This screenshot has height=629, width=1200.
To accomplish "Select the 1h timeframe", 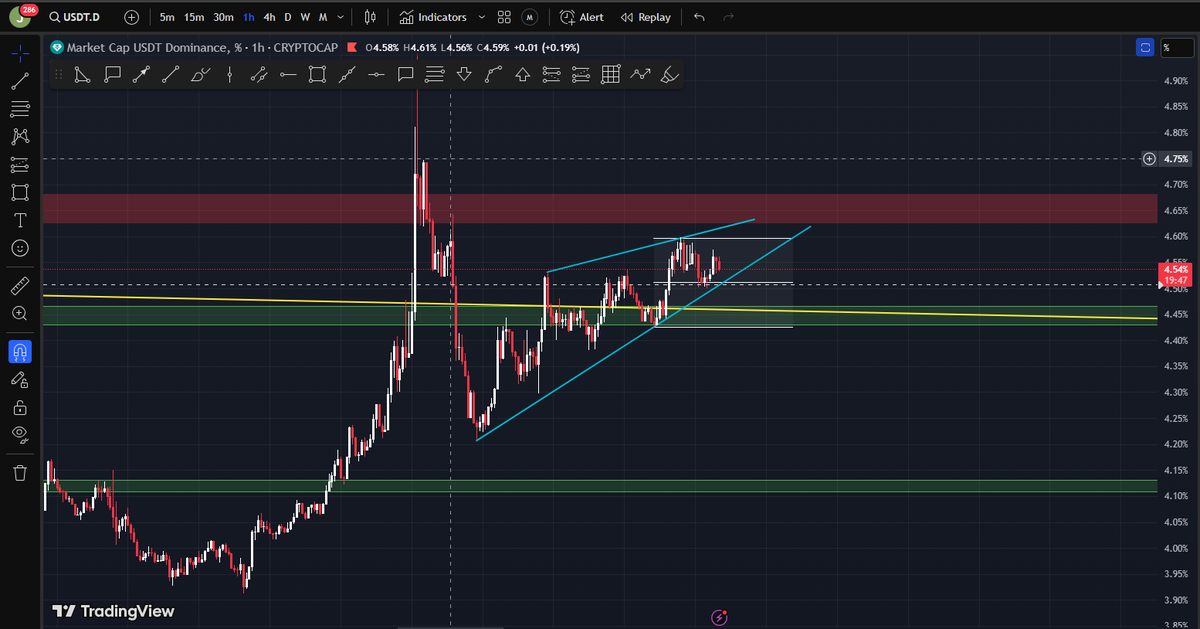I will [x=249, y=17].
